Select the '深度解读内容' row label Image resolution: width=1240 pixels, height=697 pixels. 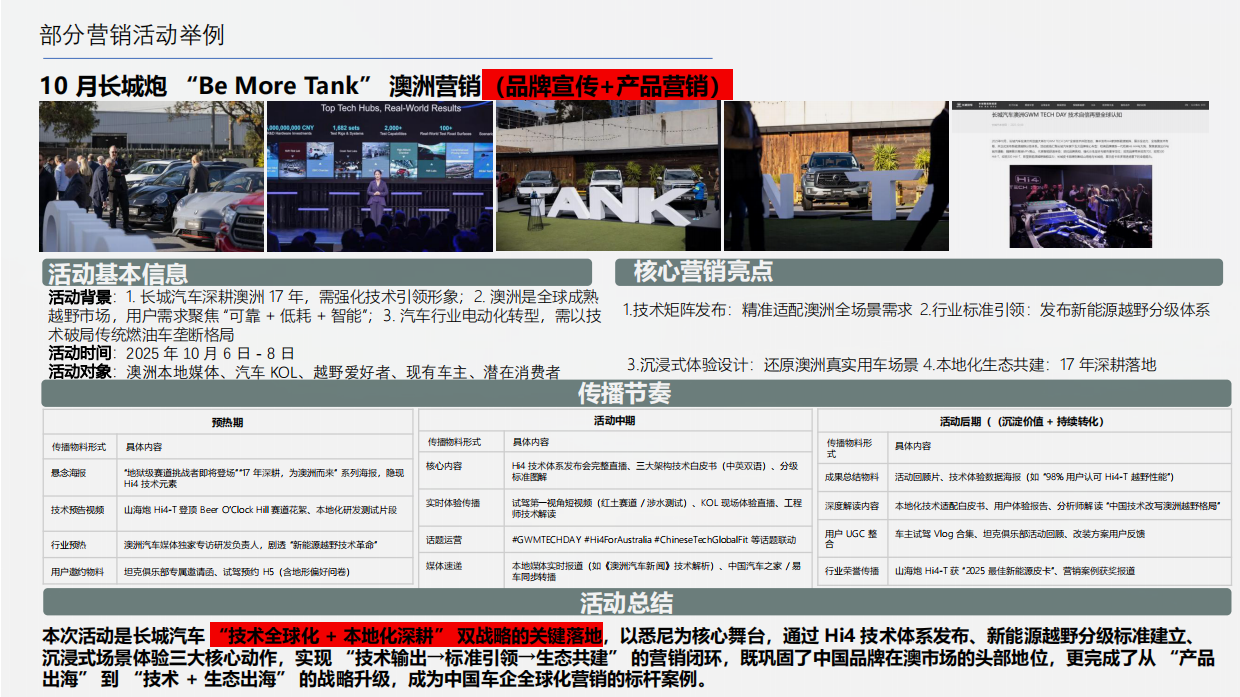tap(852, 506)
